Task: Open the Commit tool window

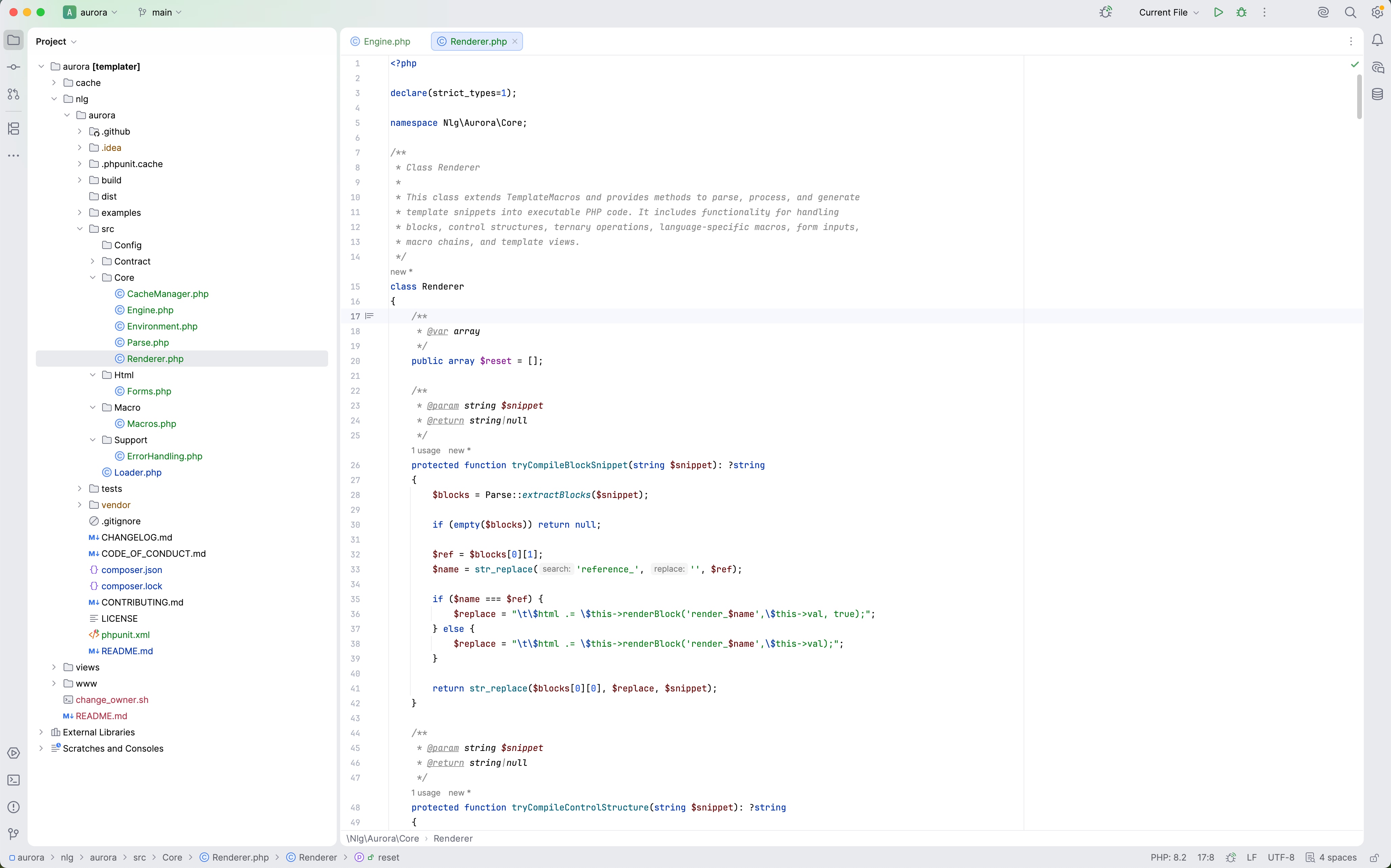Action: (14, 67)
